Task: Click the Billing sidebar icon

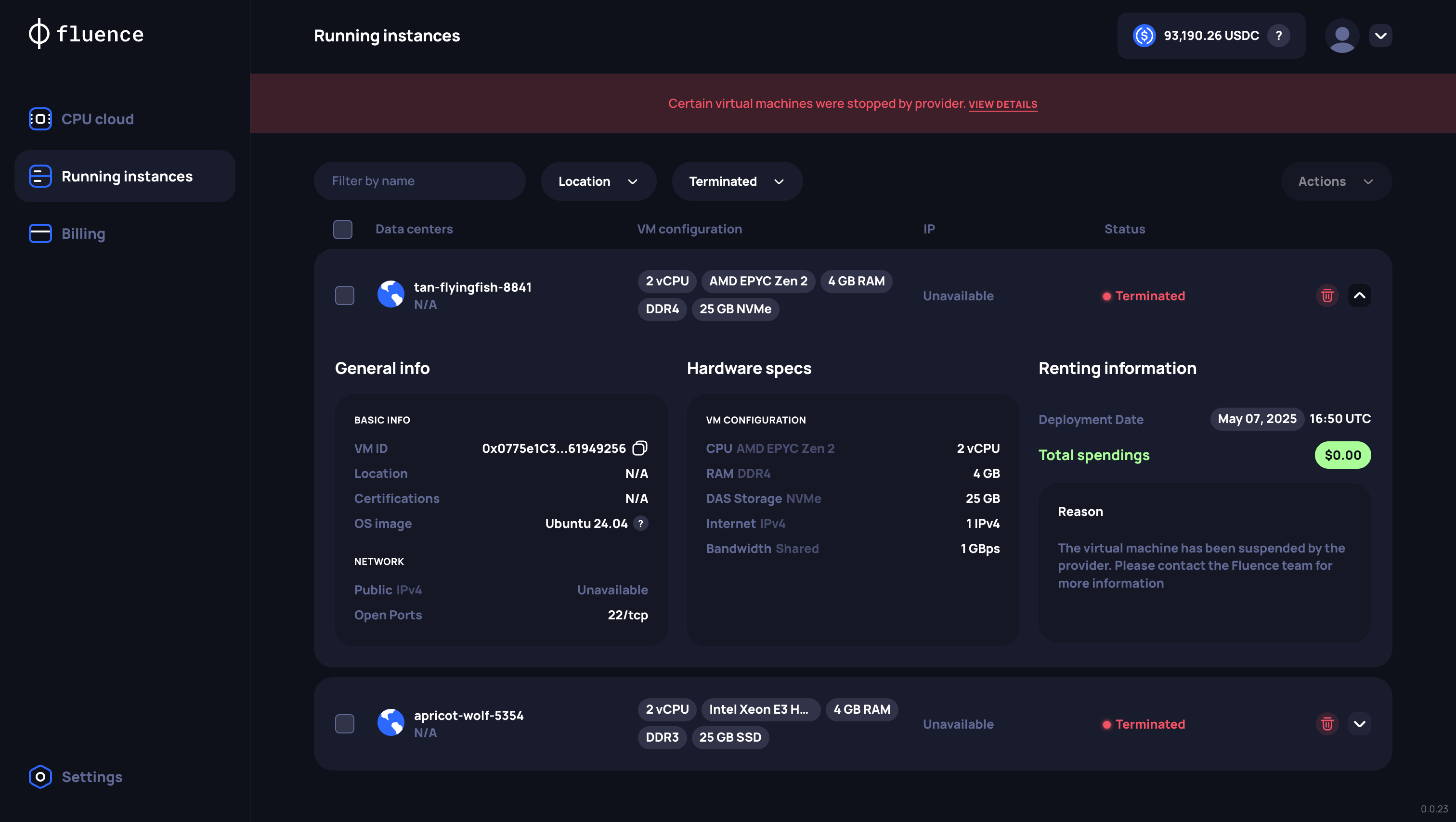Action: [x=39, y=233]
